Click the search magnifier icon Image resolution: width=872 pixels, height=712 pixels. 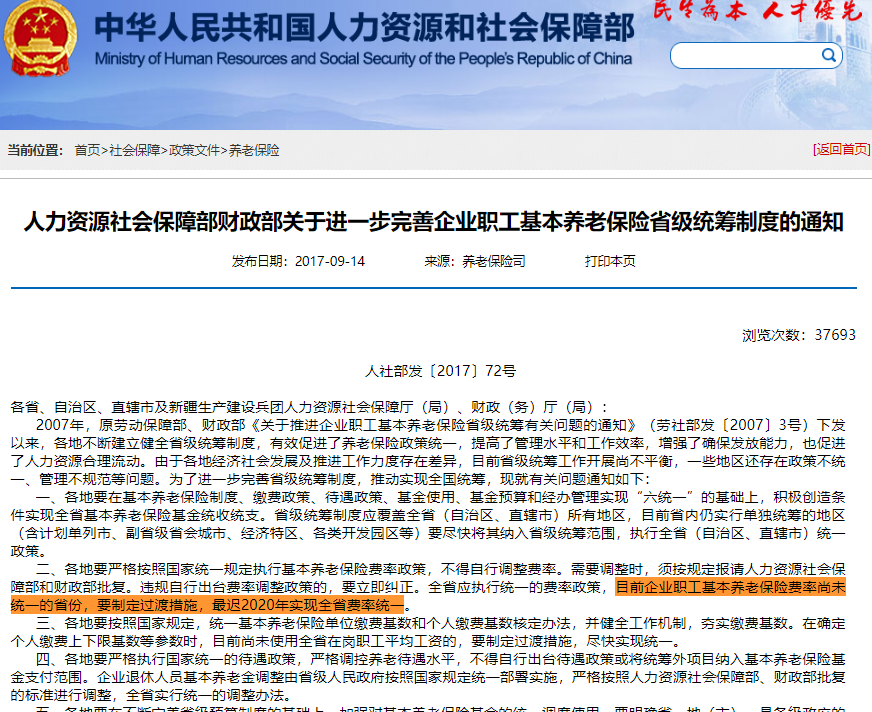pyautogui.click(x=829, y=55)
